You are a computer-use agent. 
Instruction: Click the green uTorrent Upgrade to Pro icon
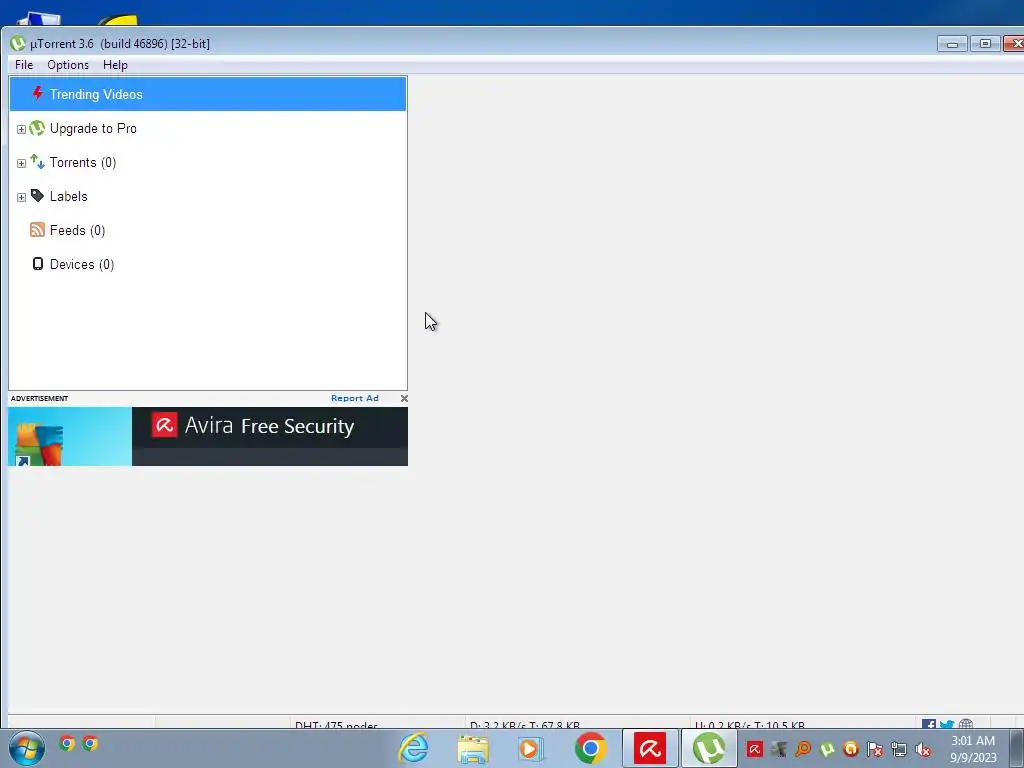click(x=37, y=128)
